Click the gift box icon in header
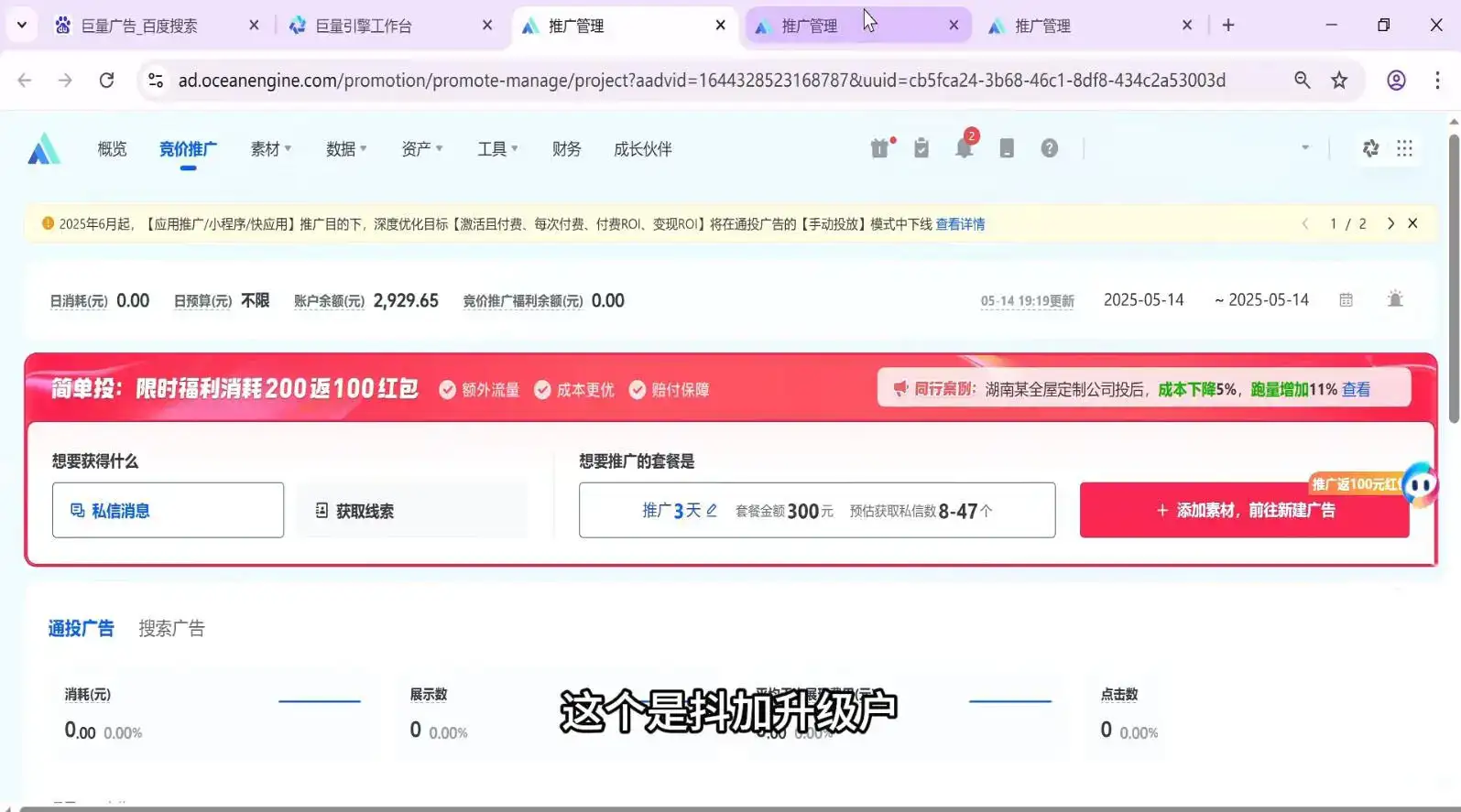Image resolution: width=1461 pixels, height=812 pixels. [879, 148]
